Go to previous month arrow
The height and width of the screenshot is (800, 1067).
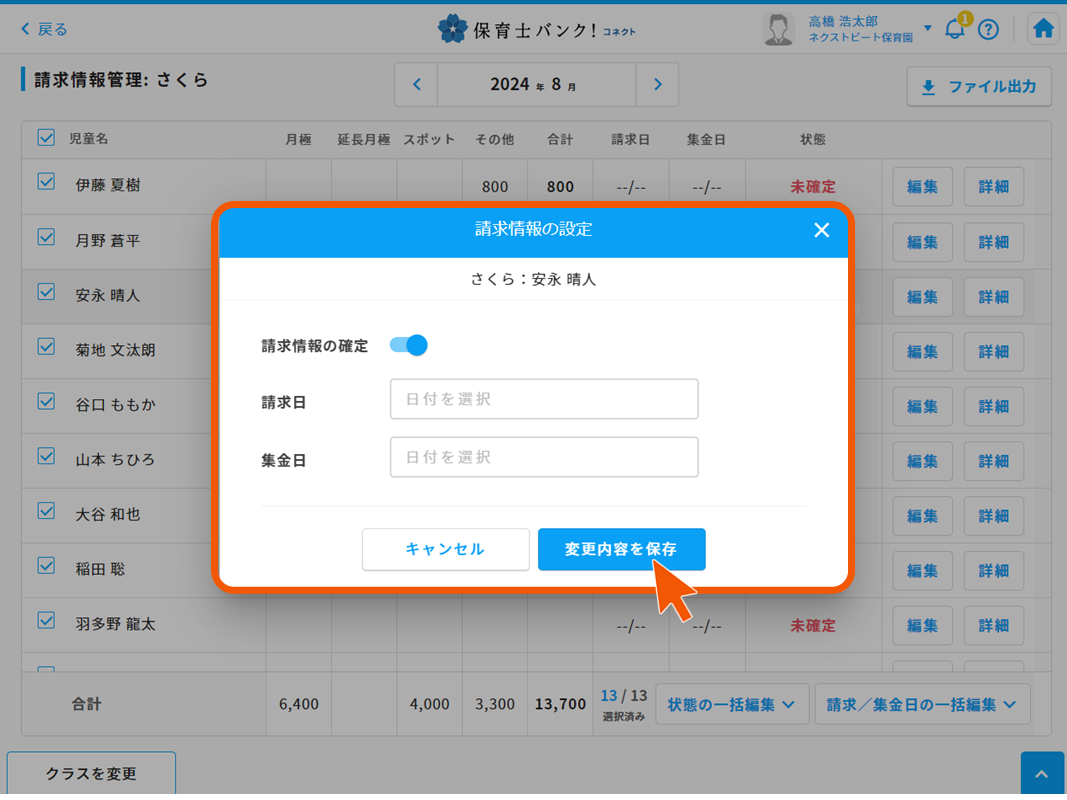(417, 85)
